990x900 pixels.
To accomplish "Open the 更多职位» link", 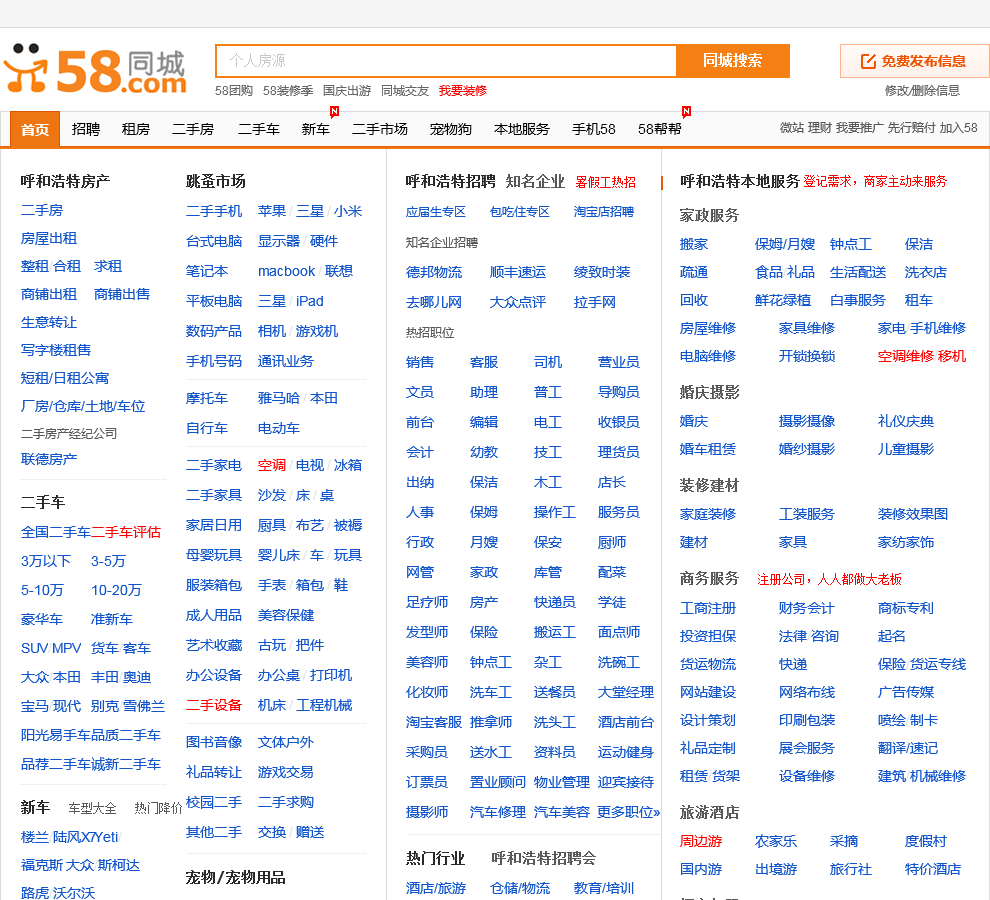I will (629, 812).
